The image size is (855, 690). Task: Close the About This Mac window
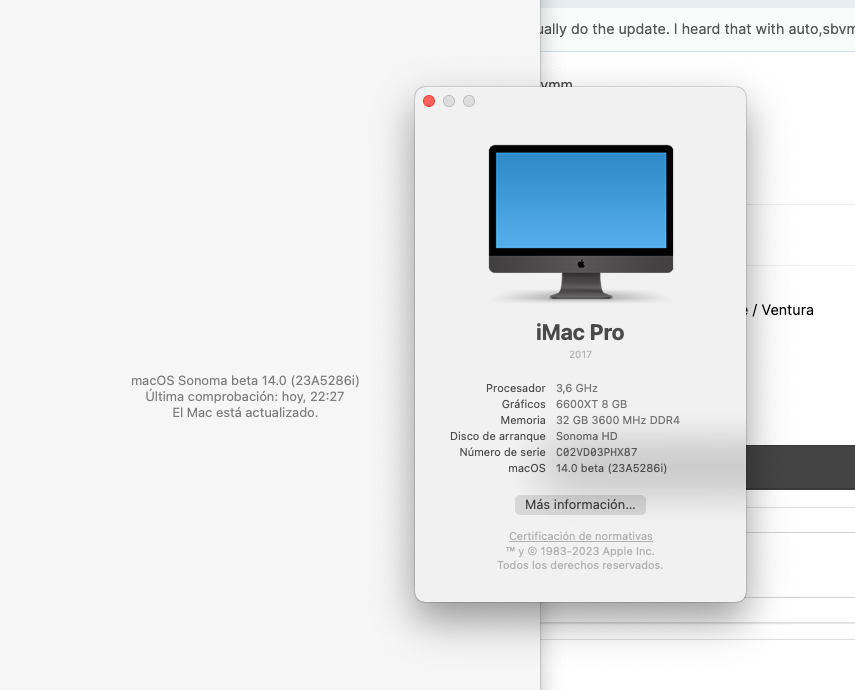click(429, 101)
